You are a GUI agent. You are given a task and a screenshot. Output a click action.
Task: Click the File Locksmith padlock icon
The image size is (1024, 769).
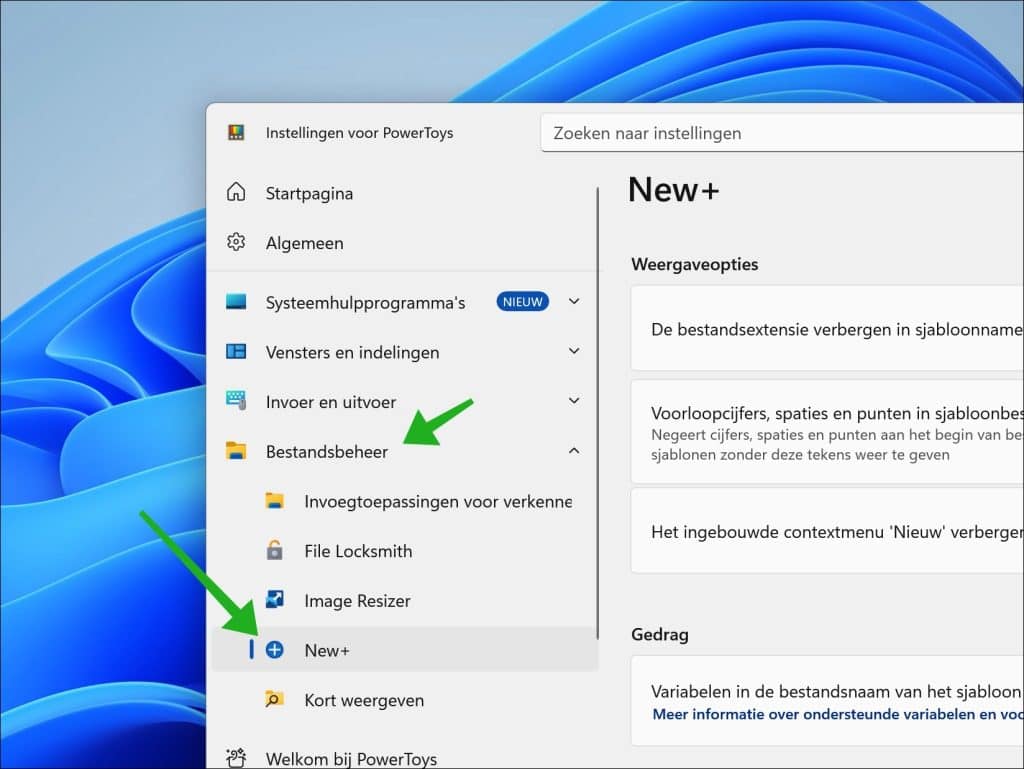(x=274, y=550)
